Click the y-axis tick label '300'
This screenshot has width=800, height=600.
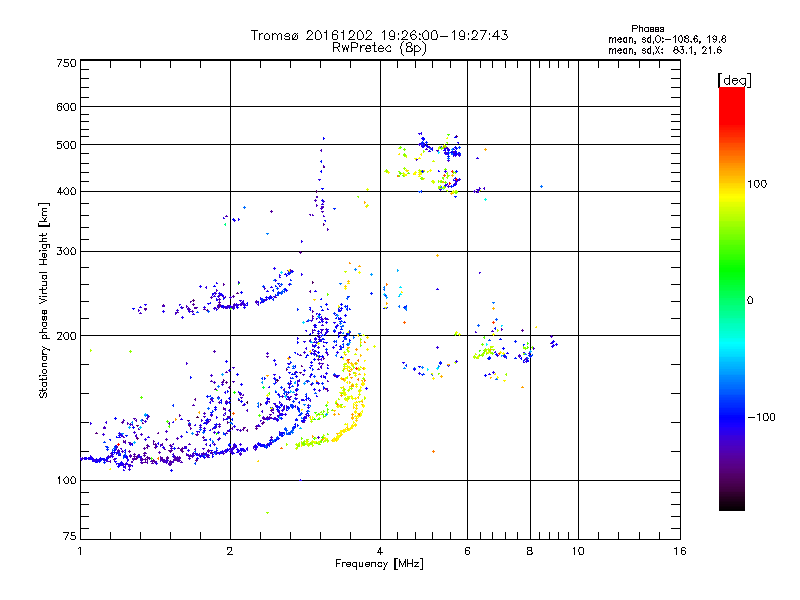(x=66, y=252)
